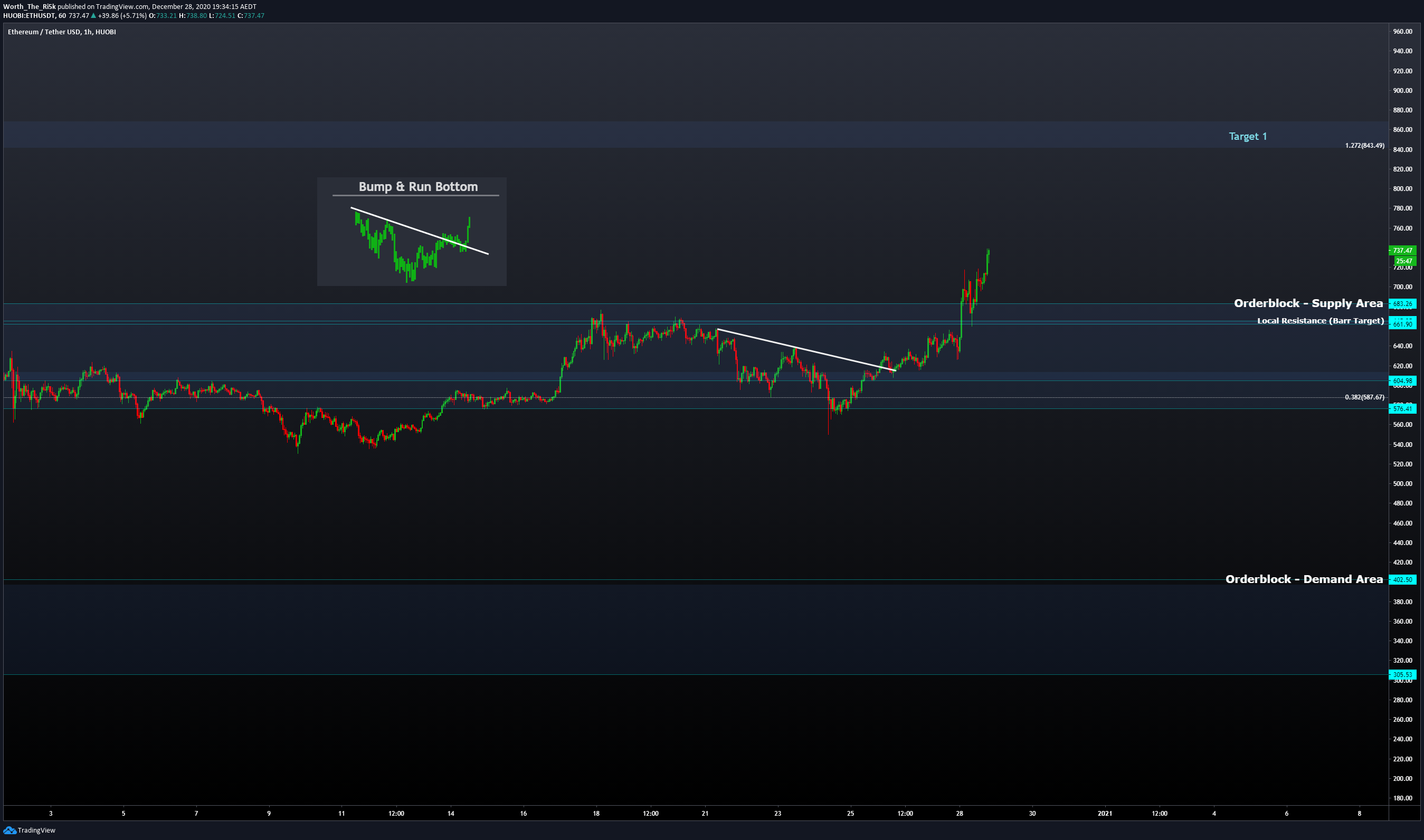
Task: Click the date label 28 on time axis
Action: (959, 814)
